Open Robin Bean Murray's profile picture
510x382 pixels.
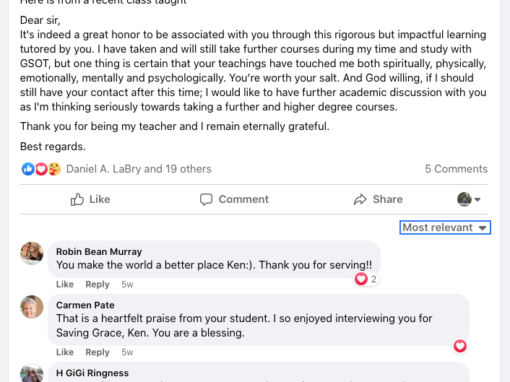click(x=32, y=253)
